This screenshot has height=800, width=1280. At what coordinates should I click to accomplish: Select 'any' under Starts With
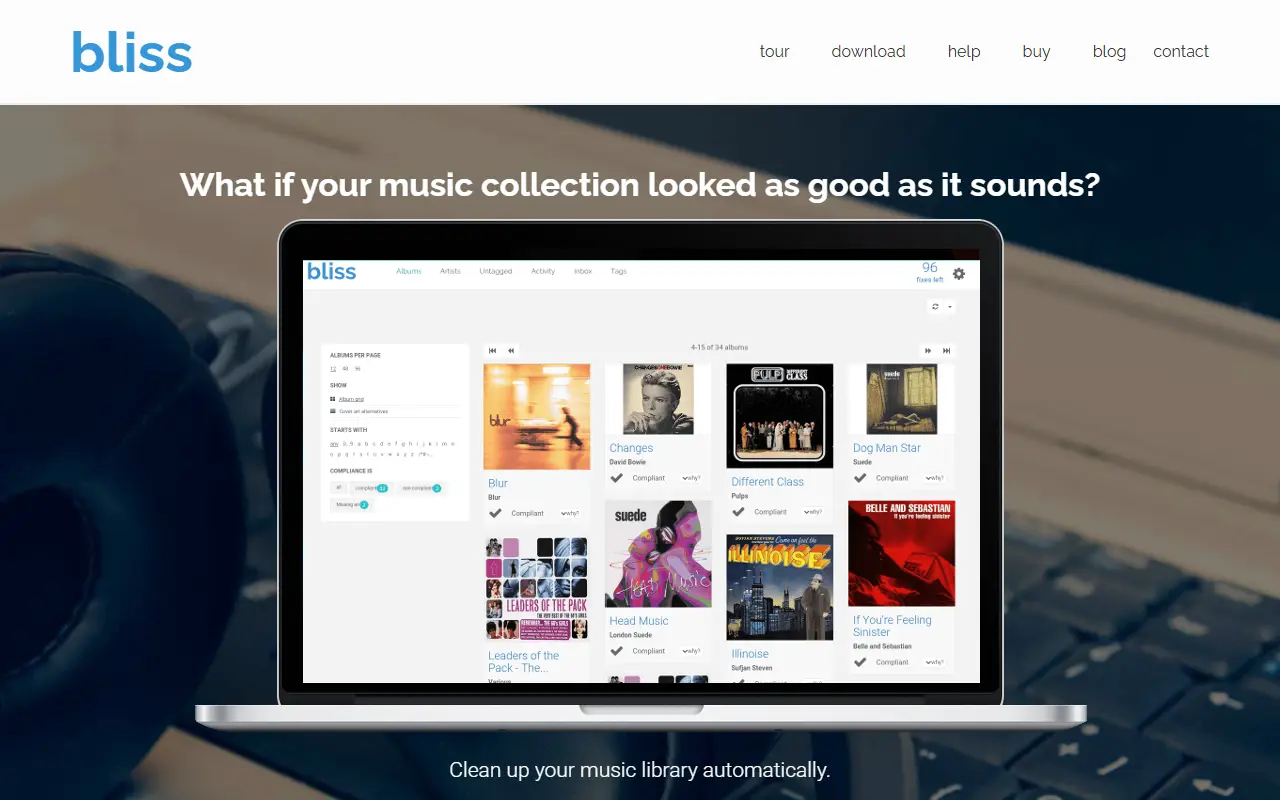(x=334, y=444)
